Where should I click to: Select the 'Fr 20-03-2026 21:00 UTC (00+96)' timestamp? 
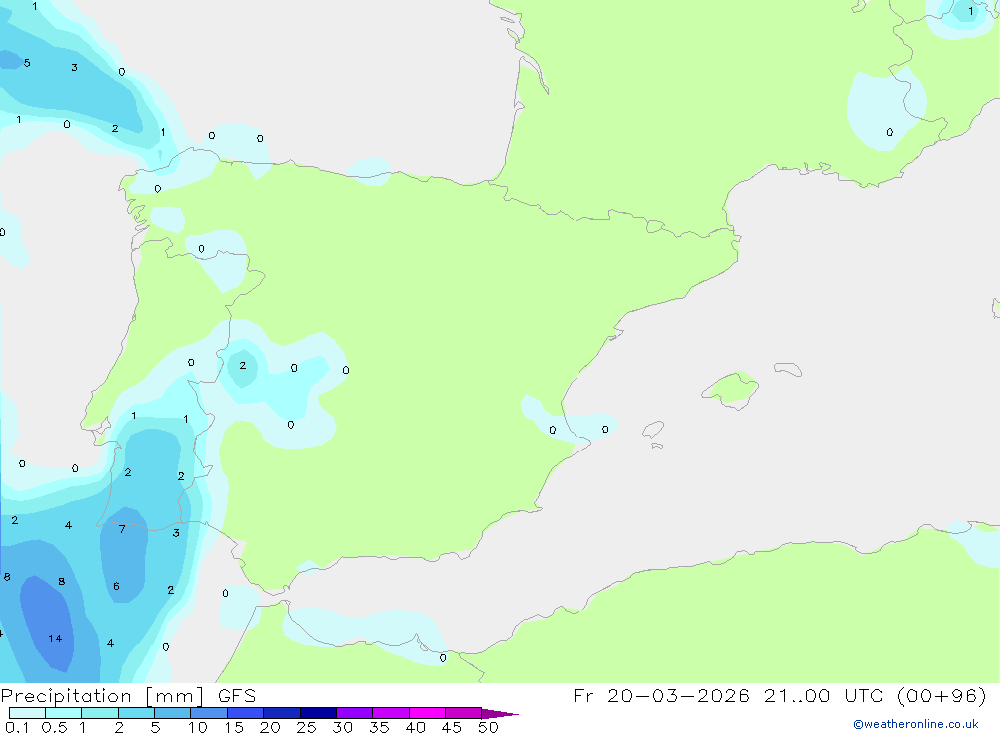pos(779,695)
